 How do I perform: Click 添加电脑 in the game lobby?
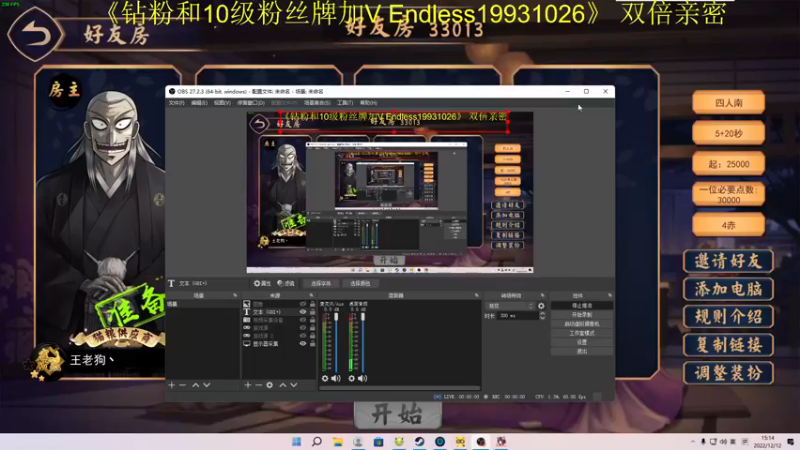tap(728, 289)
